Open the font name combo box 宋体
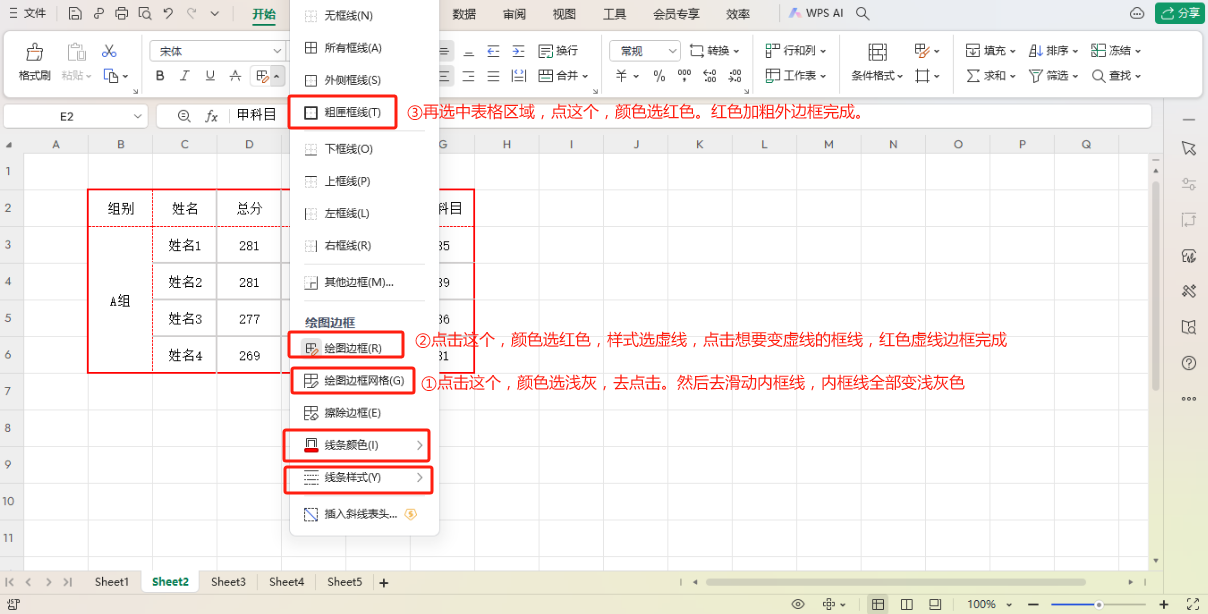 coord(218,51)
